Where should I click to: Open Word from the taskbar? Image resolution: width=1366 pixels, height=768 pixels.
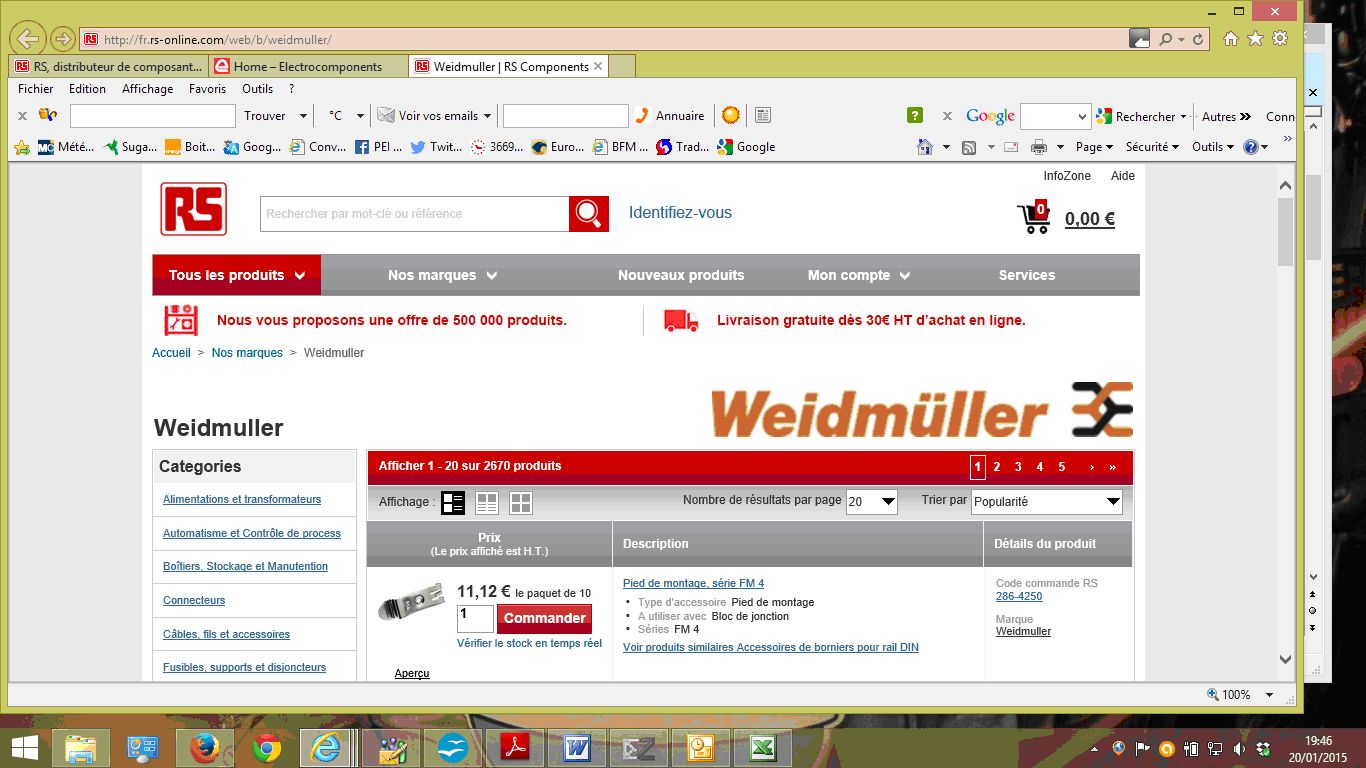pyautogui.click(x=577, y=747)
